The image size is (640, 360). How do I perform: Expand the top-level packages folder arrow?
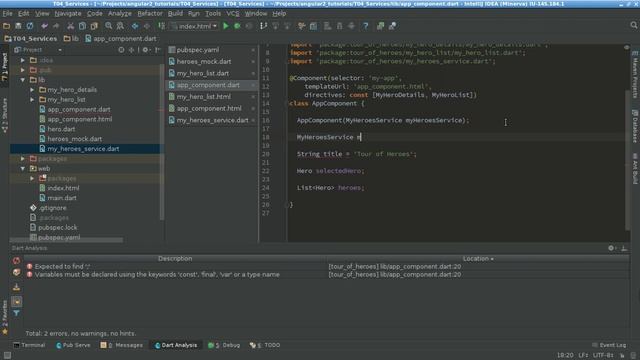(23, 158)
